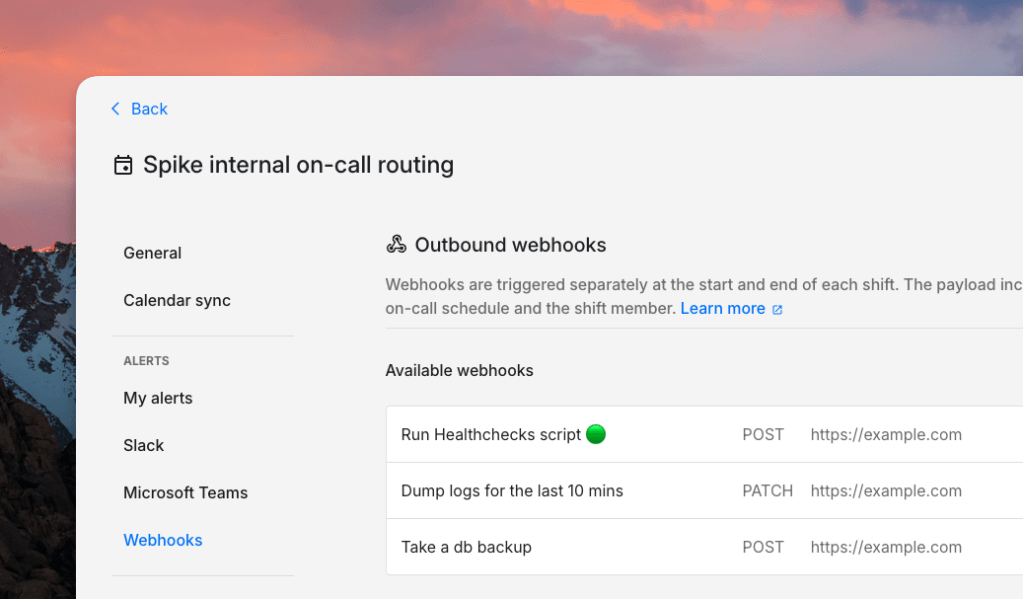Open Calendar sync settings
Viewport: 1023px width, 599px height.
point(177,300)
